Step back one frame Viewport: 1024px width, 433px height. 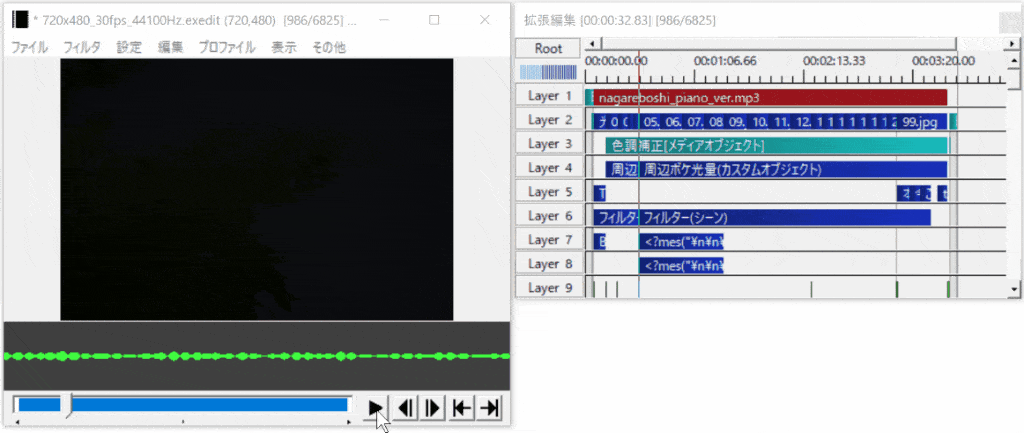tap(406, 407)
